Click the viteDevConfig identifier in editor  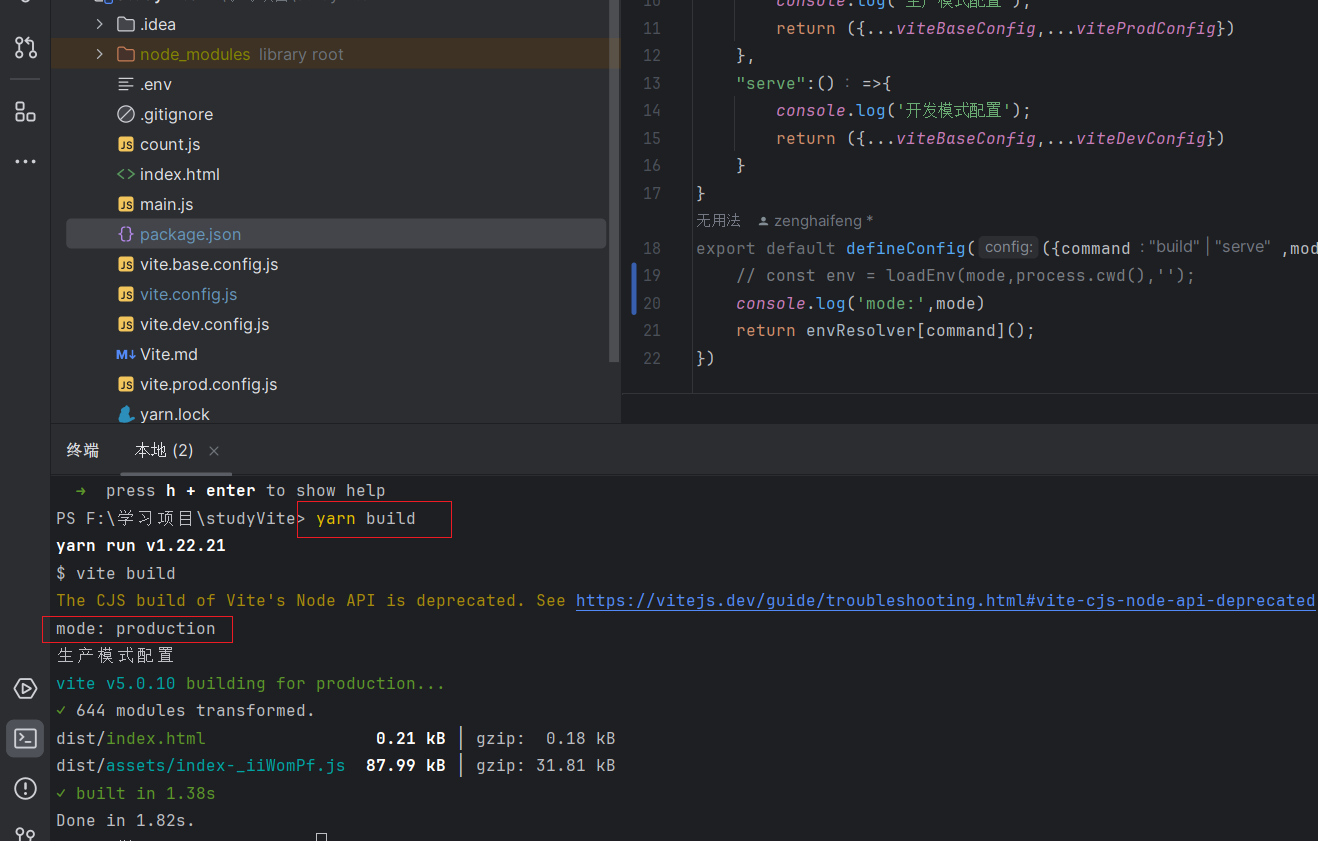[x=1141, y=138]
